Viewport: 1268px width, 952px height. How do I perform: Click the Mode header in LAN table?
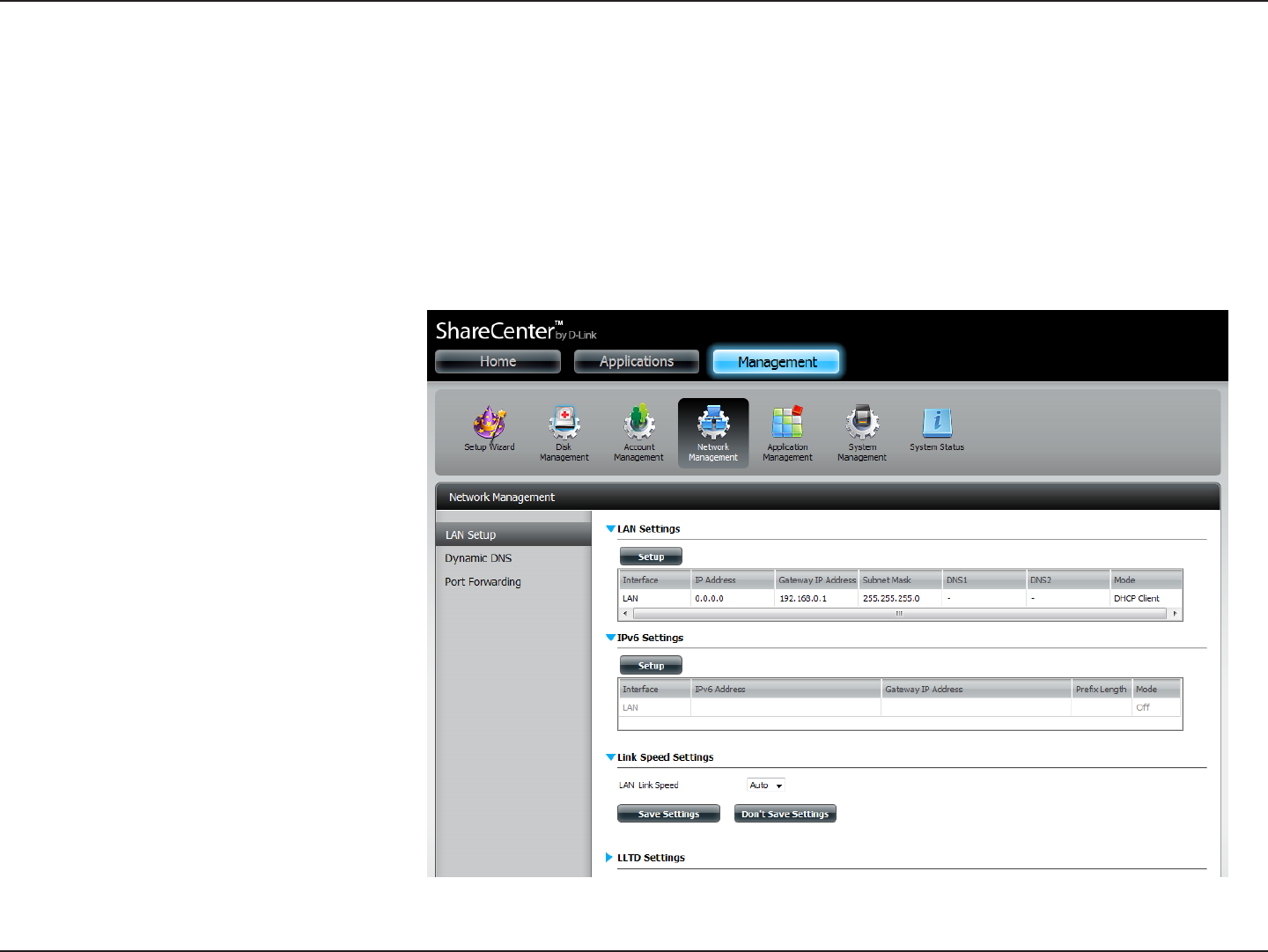[x=1146, y=580]
